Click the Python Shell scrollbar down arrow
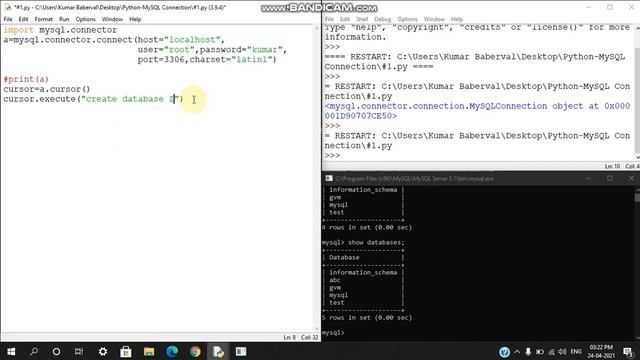 [x=637, y=157]
